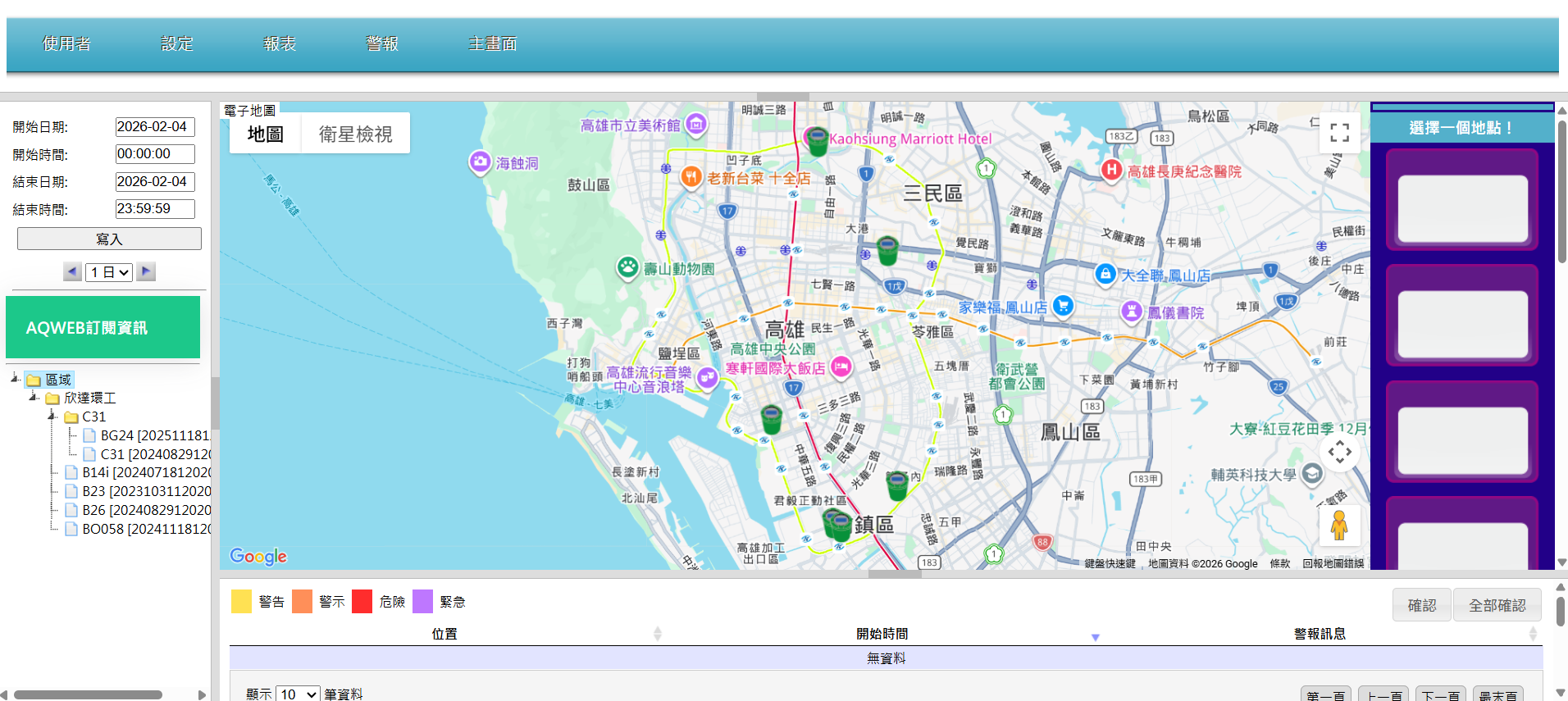Click the 寫入 button
Screen dimensions: 1568x701
(x=109, y=239)
